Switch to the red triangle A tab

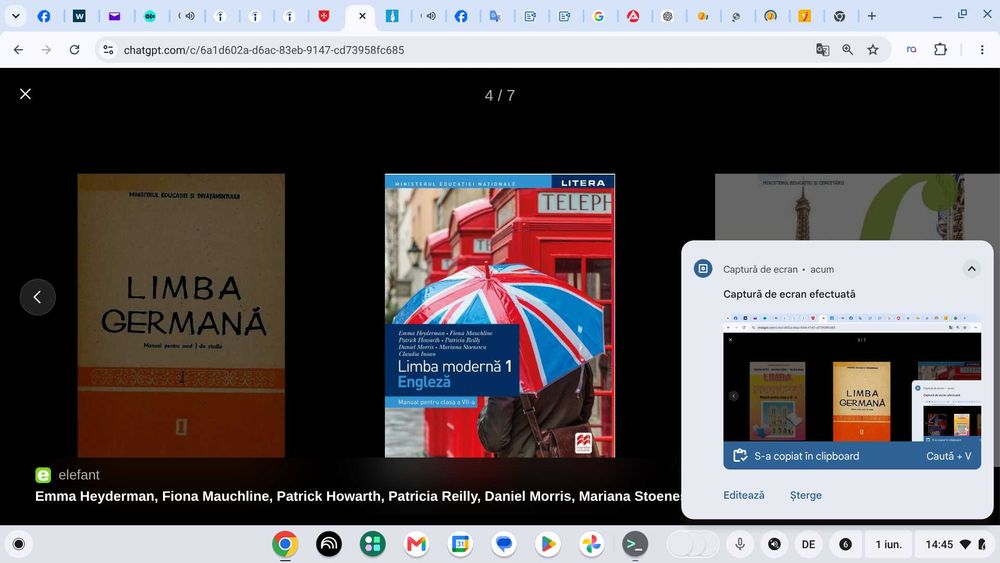point(633,16)
